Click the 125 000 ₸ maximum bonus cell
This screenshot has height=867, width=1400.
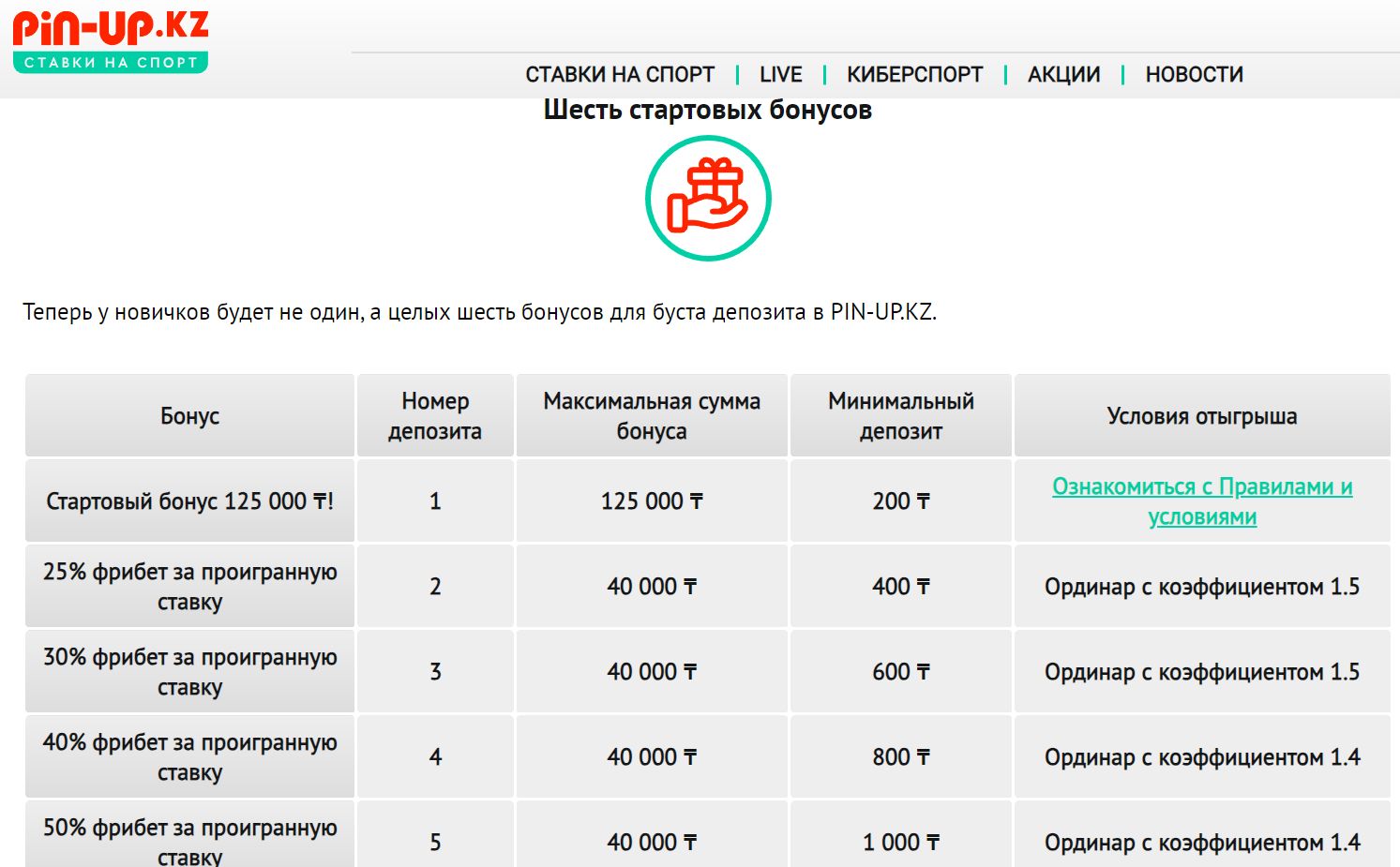[652, 501]
